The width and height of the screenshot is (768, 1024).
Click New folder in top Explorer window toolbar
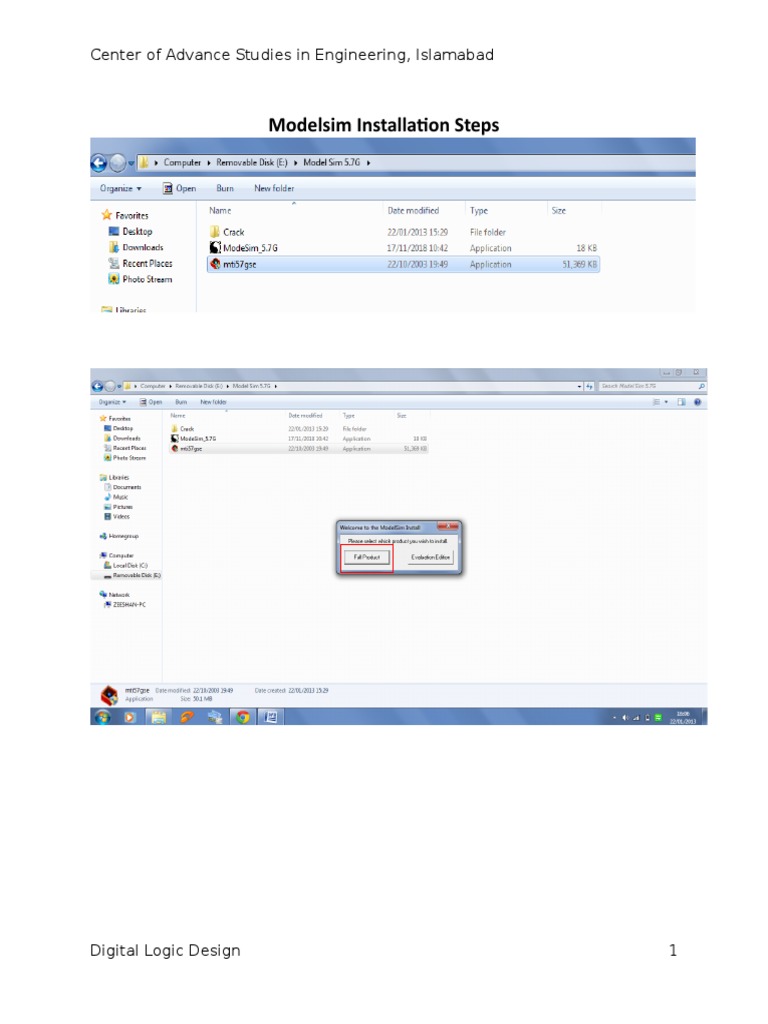(274, 188)
